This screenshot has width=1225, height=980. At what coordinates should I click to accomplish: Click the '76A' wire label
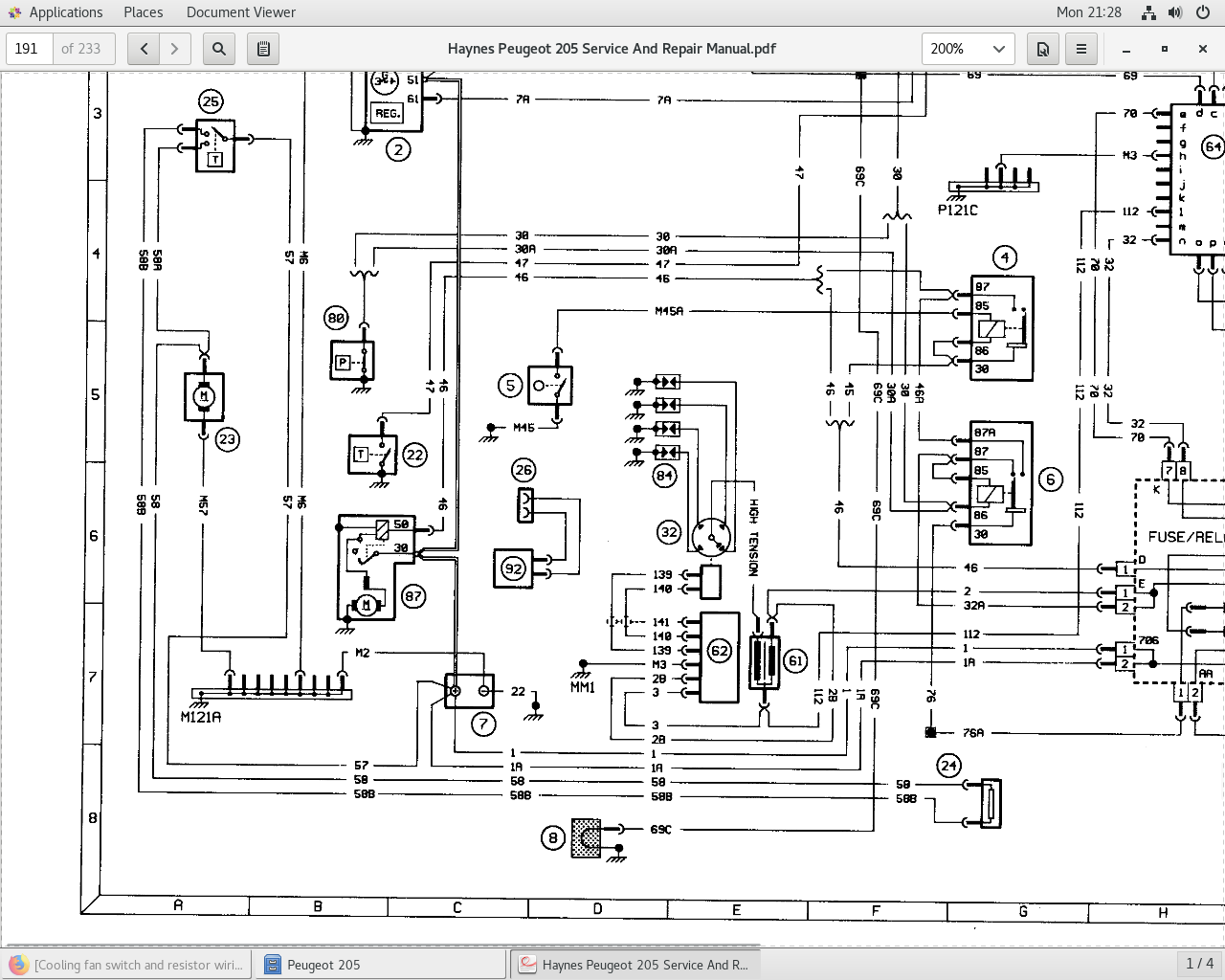(x=972, y=733)
